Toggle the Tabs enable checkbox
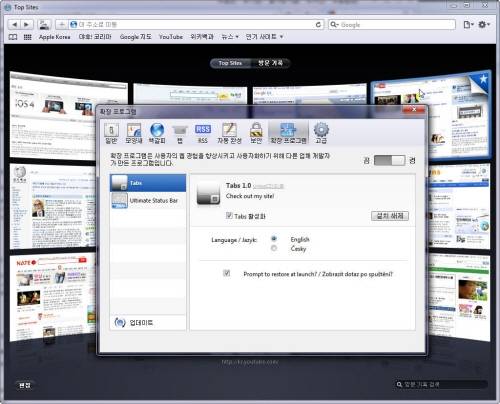Image resolution: width=500 pixels, height=404 pixels. coord(229,215)
